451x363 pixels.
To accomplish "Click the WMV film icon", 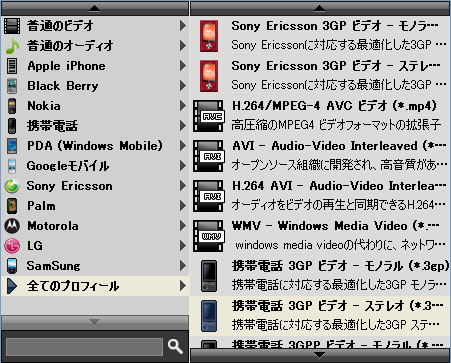I will coord(209,236).
